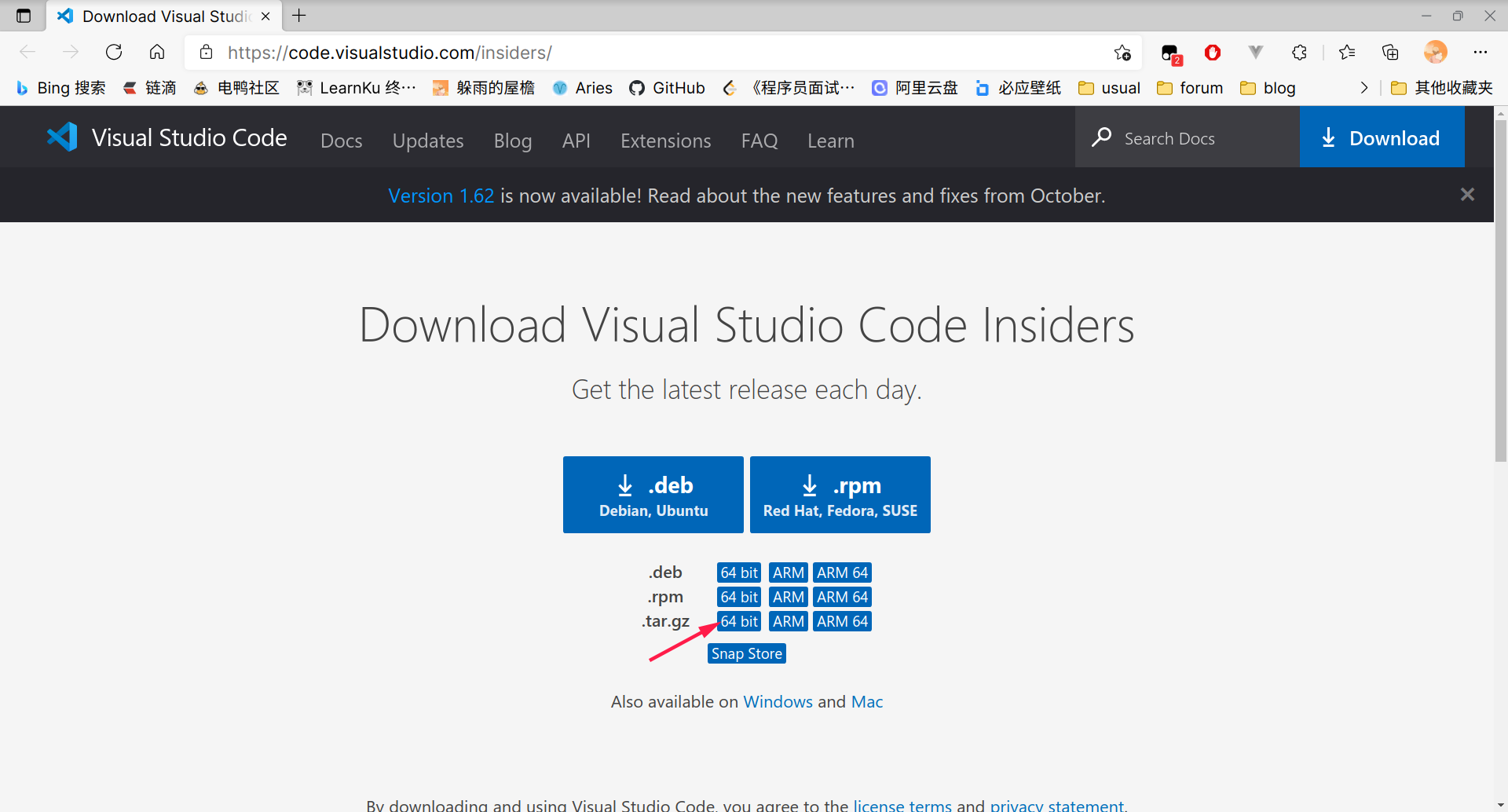
Task: Open the 程序员面试 bookmark
Action: [x=789, y=88]
